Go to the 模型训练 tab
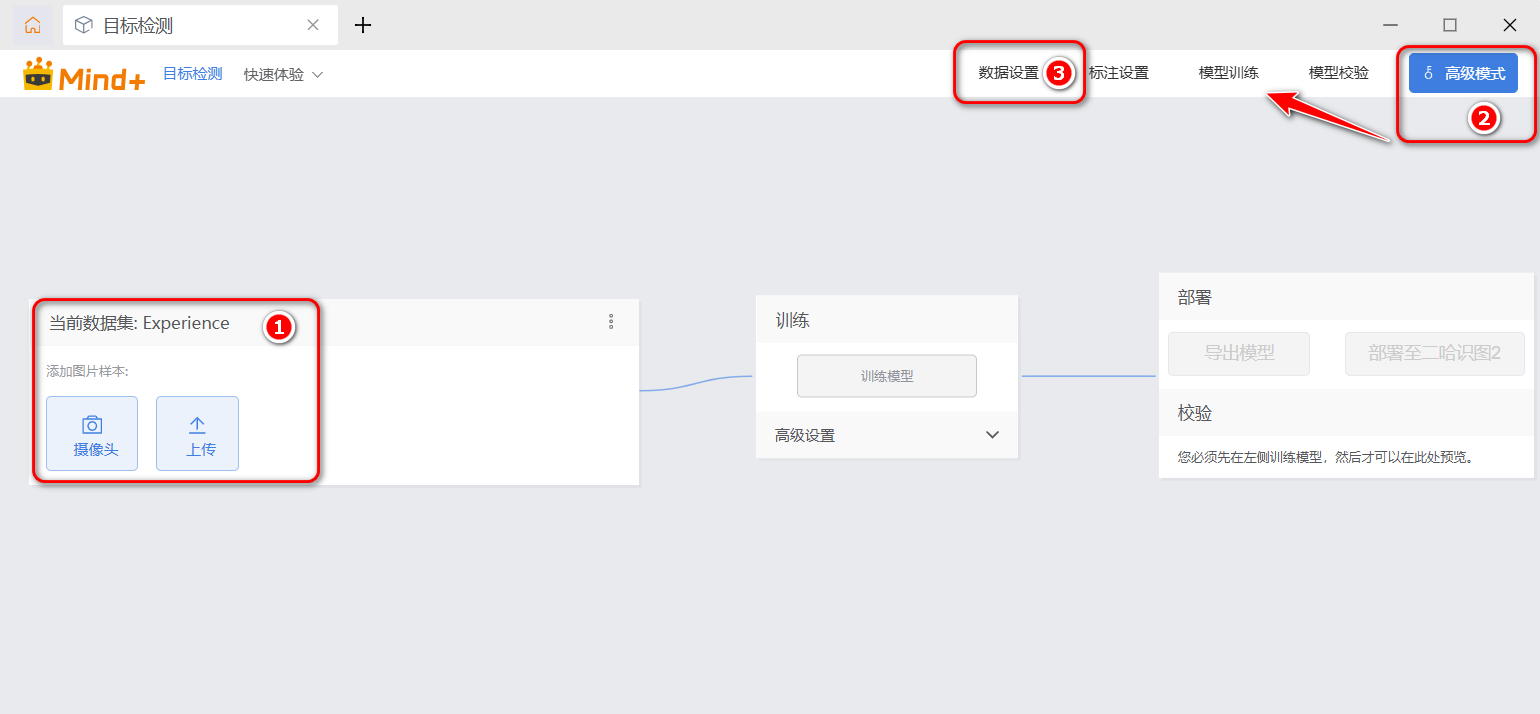Image resolution: width=1540 pixels, height=714 pixels. tap(1228, 73)
